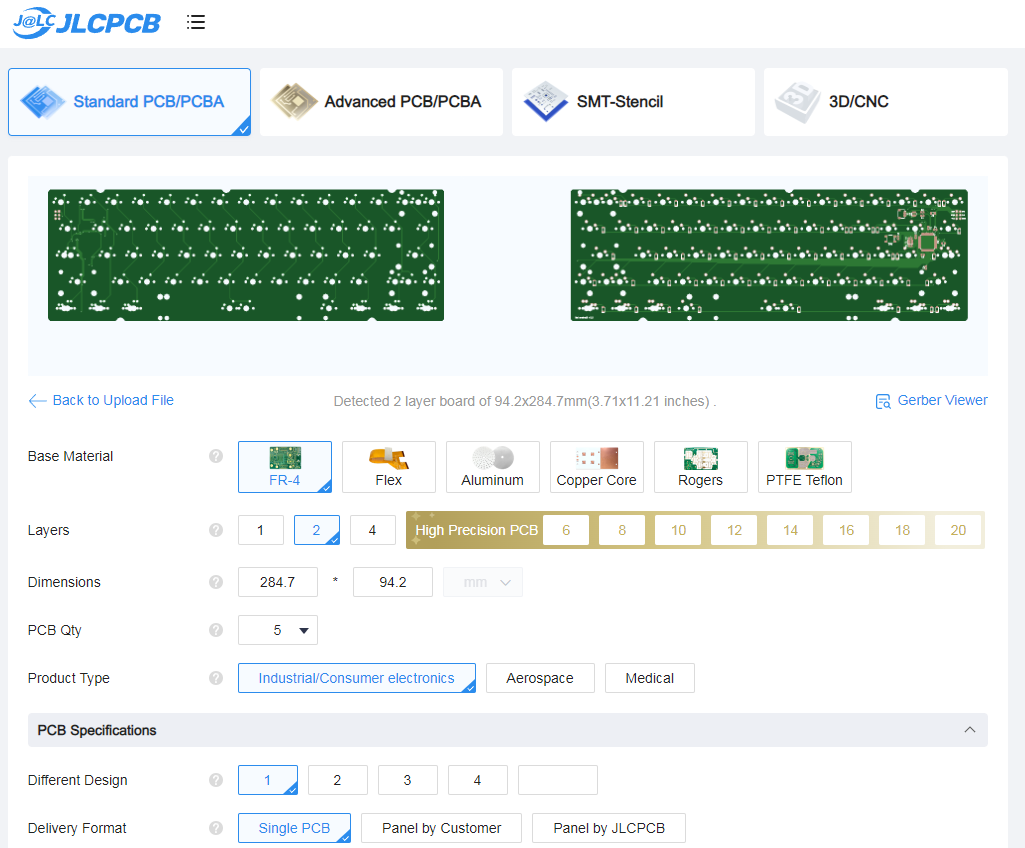The image size is (1025, 848).
Task: Set Different Design to 2
Action: click(x=338, y=780)
